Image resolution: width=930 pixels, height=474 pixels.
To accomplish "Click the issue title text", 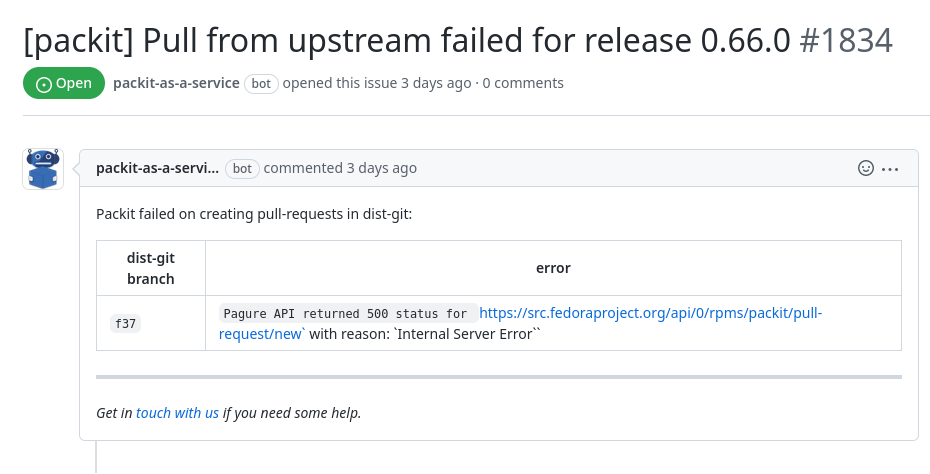I will point(400,40).
